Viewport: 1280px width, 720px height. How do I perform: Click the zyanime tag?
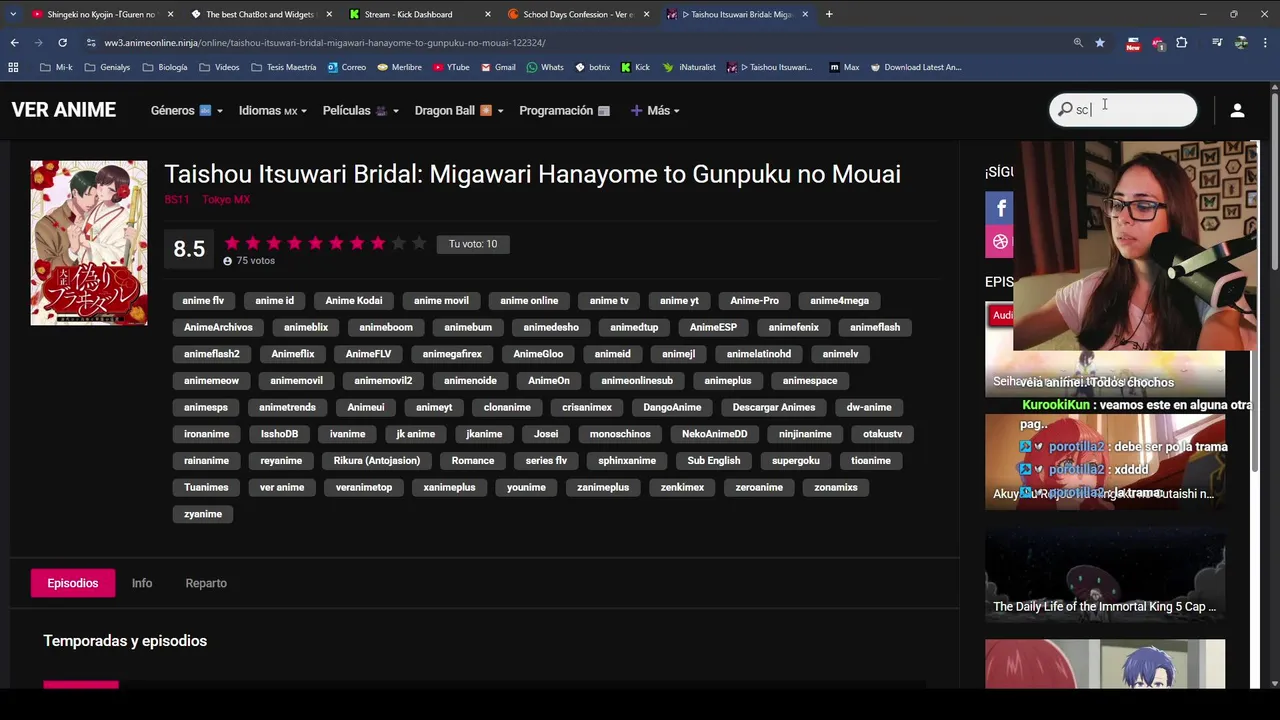point(203,514)
